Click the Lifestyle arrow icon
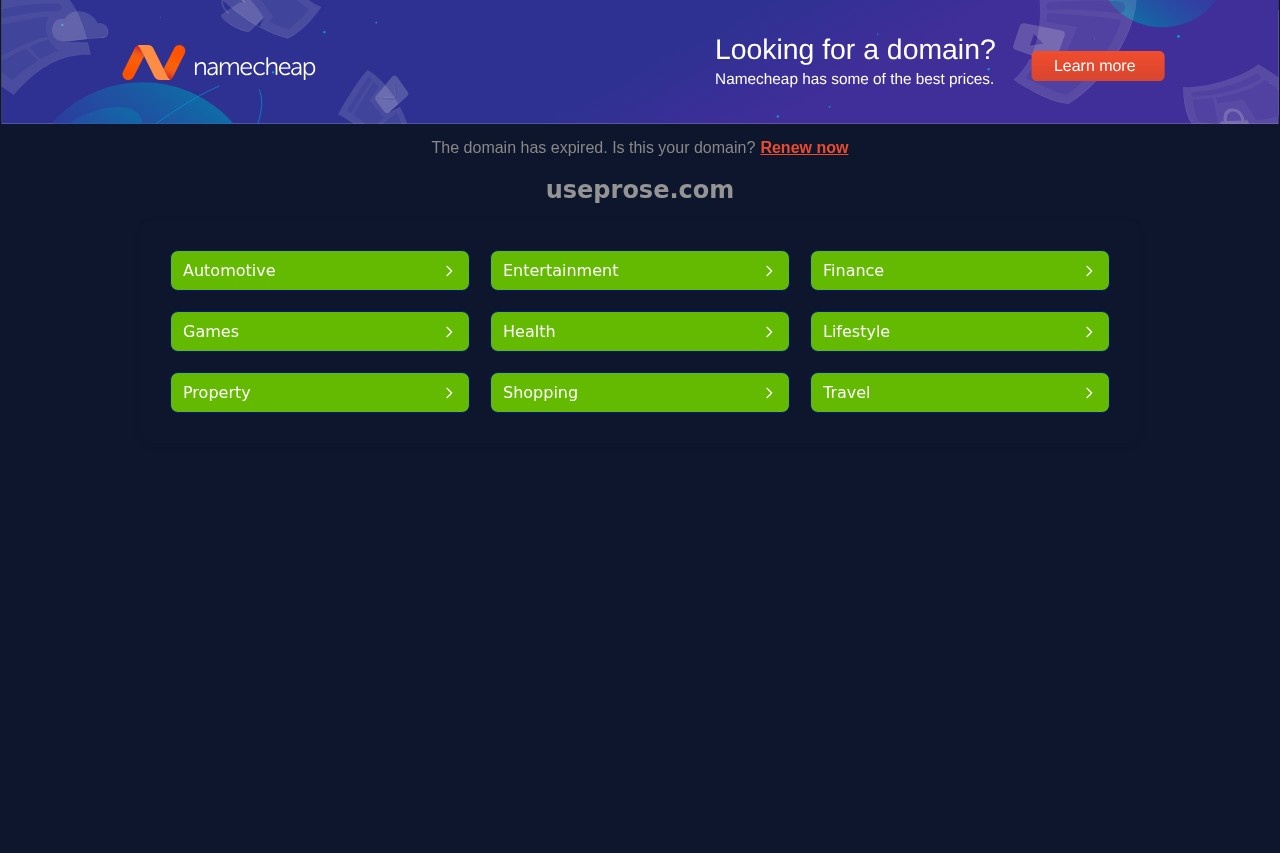1280x853 pixels. click(1089, 331)
